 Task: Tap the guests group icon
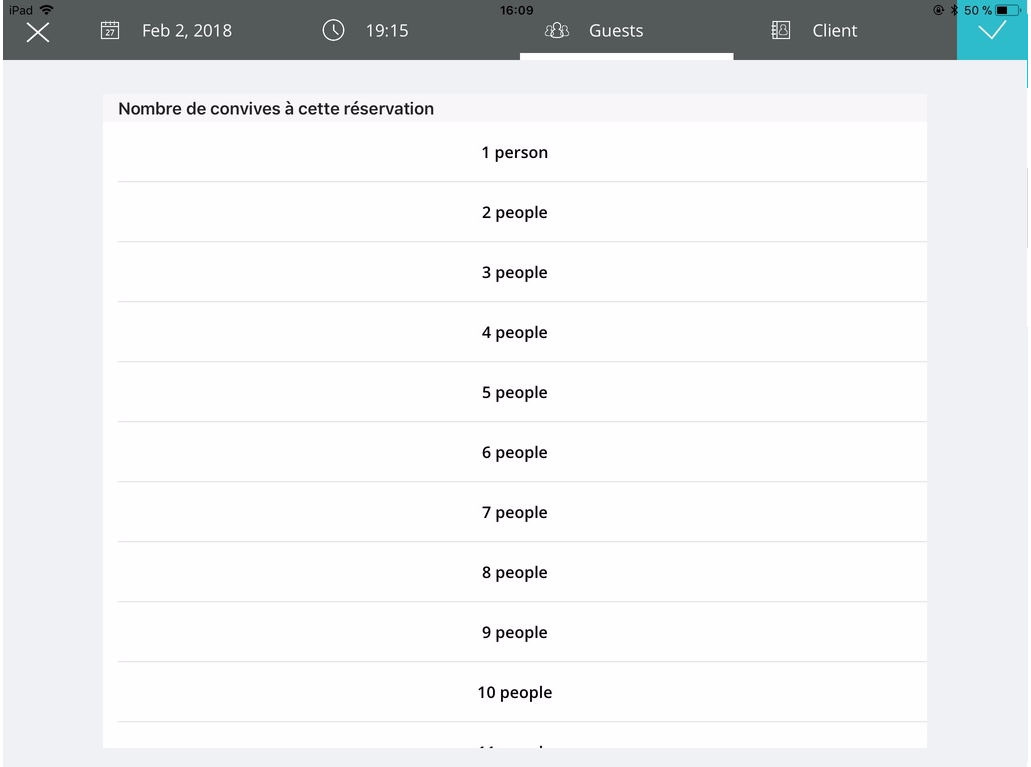click(x=556, y=31)
